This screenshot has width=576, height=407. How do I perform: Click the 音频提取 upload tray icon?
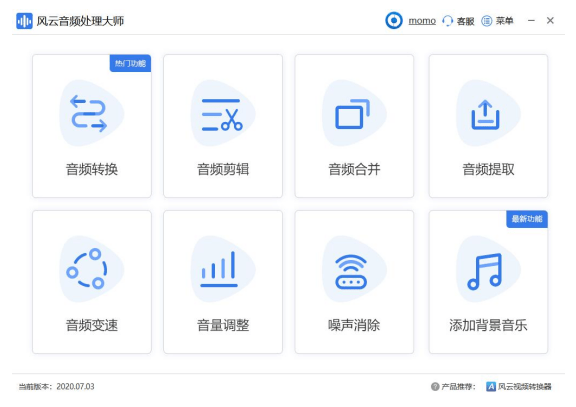[x=485, y=115]
